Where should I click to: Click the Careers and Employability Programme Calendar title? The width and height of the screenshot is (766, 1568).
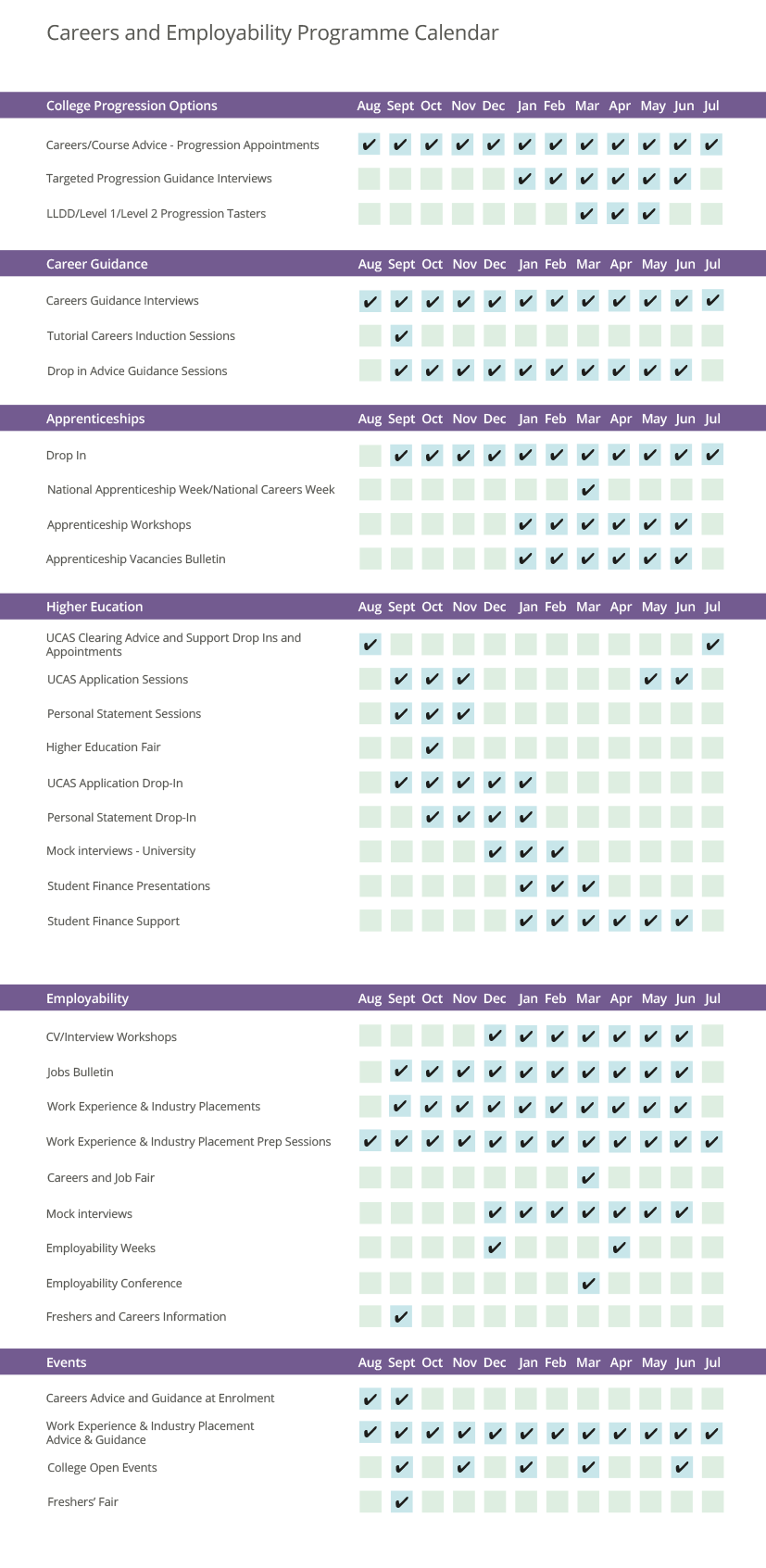[x=272, y=33]
